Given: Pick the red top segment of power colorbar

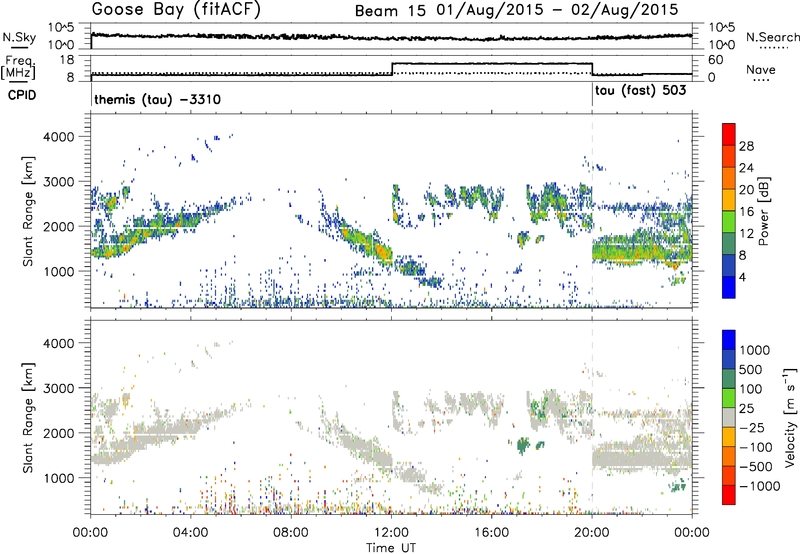Looking at the screenshot, I should pyautogui.click(x=729, y=134).
